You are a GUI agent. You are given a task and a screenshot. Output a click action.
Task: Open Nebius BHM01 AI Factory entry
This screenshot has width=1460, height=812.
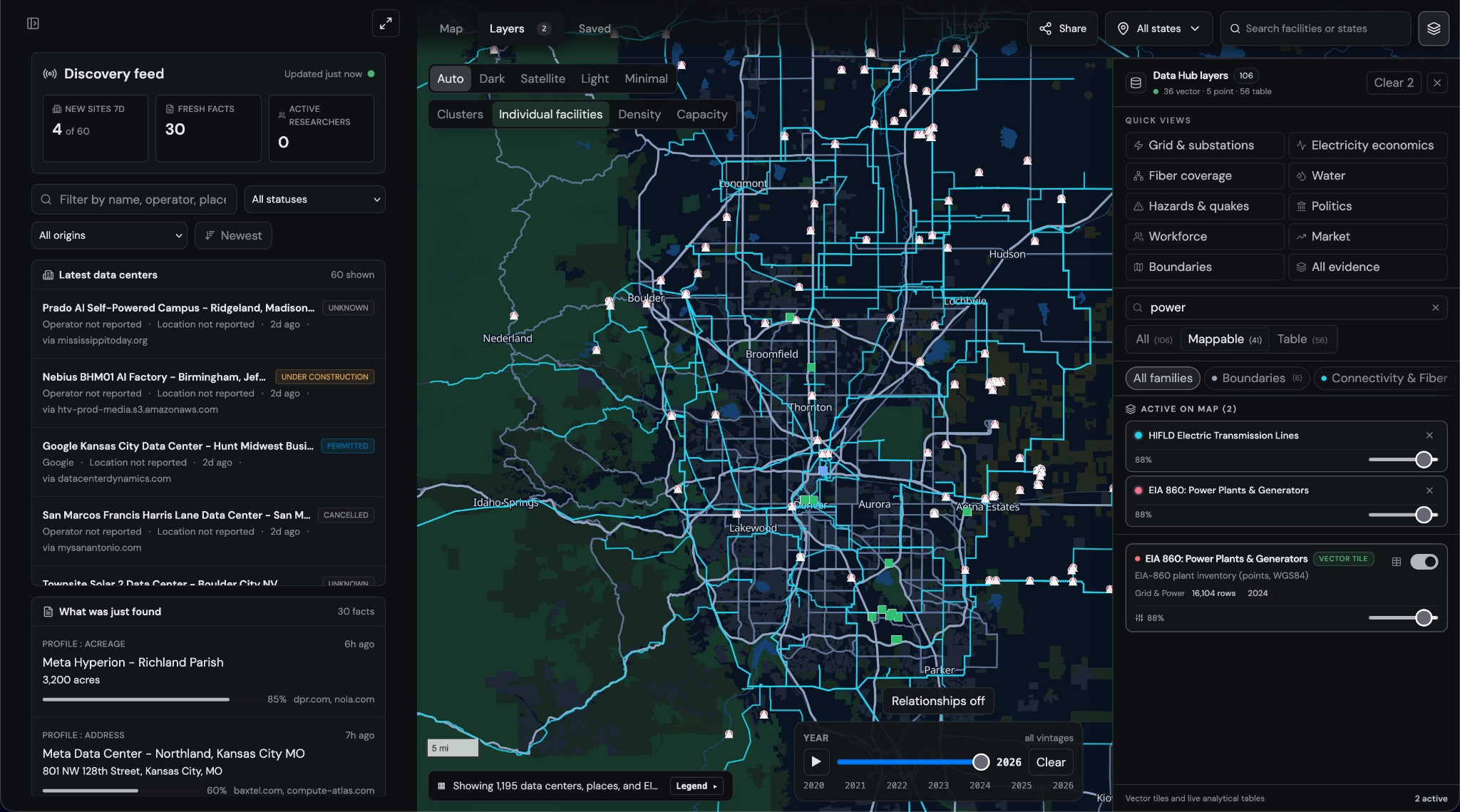click(x=208, y=393)
